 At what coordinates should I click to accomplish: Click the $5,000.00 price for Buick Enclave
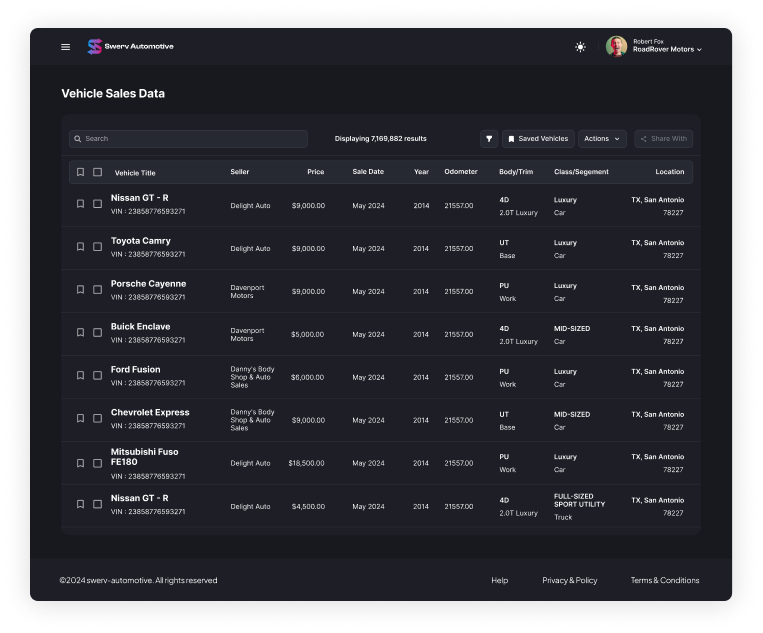tap(308, 335)
